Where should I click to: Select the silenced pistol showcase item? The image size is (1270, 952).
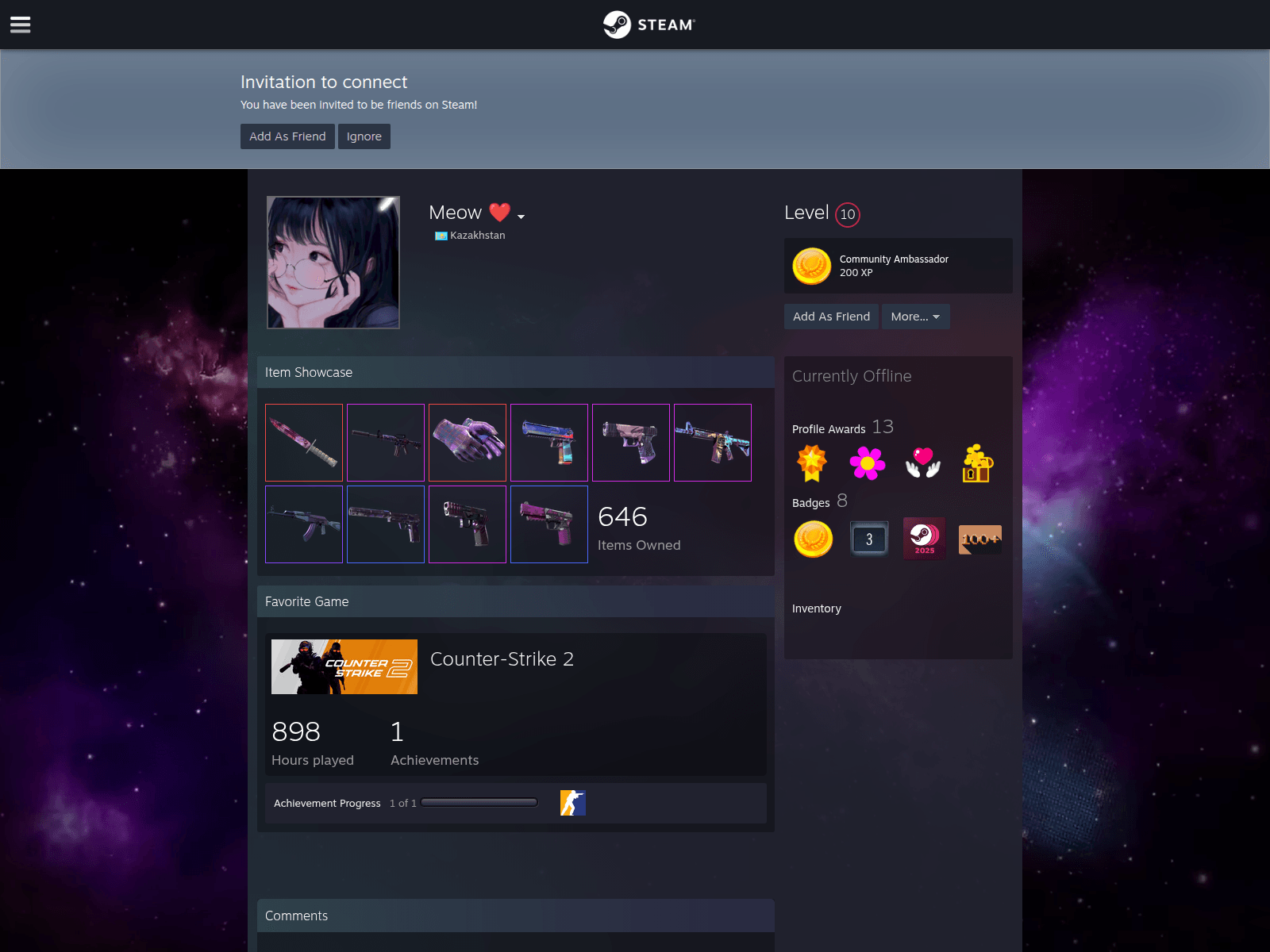[386, 524]
